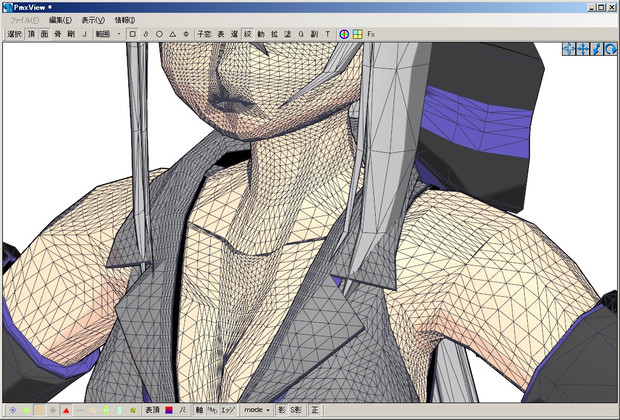Click the red-blue color swatch in bottom bar
The width and height of the screenshot is (620, 420).
tap(169, 410)
